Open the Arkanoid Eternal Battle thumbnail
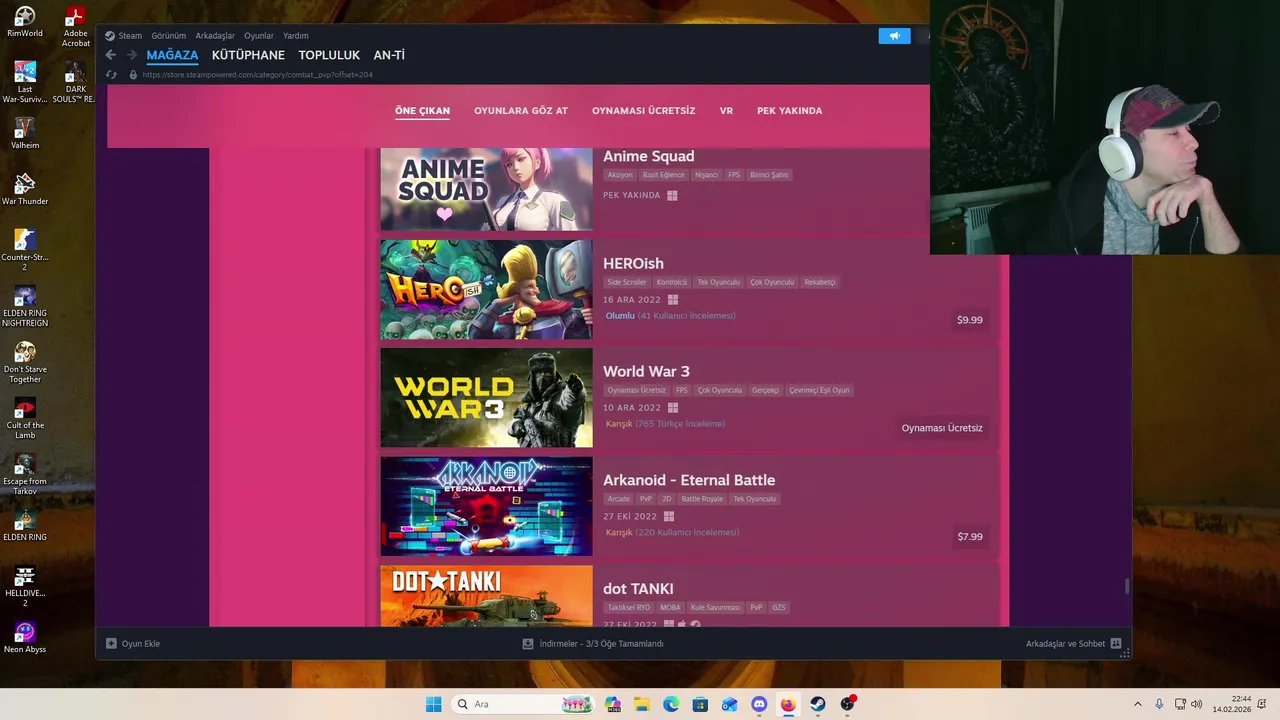The width and height of the screenshot is (1280, 720). coord(486,506)
